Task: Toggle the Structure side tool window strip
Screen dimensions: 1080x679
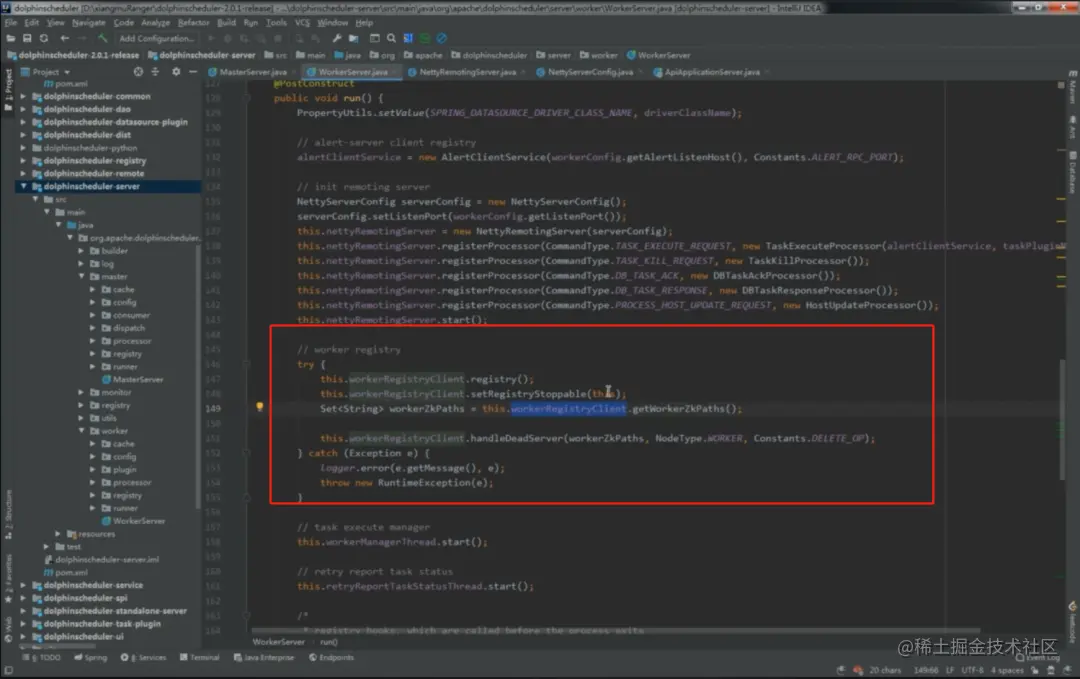Action: pos(8,514)
